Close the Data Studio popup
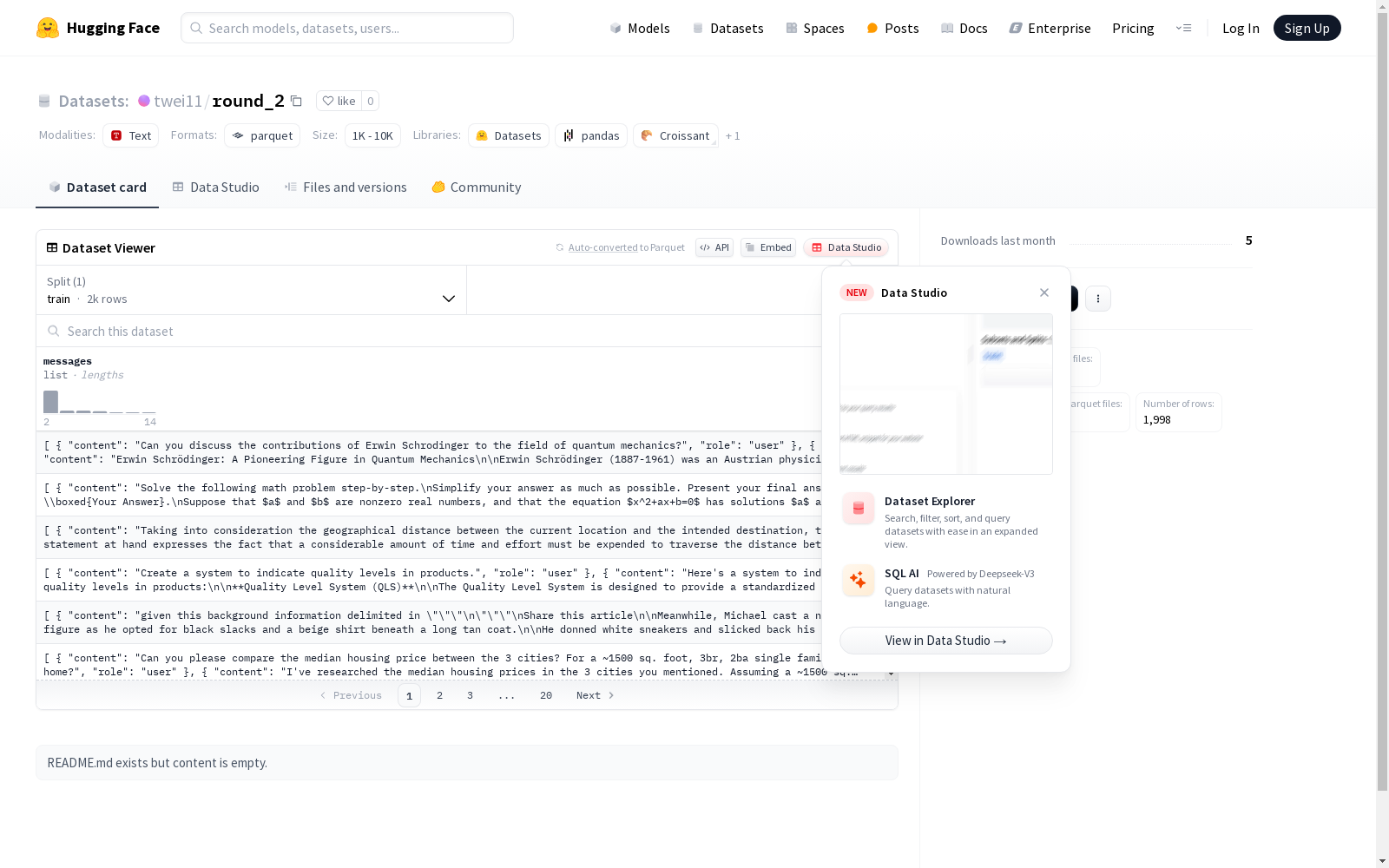The width and height of the screenshot is (1389, 868). click(x=1044, y=293)
